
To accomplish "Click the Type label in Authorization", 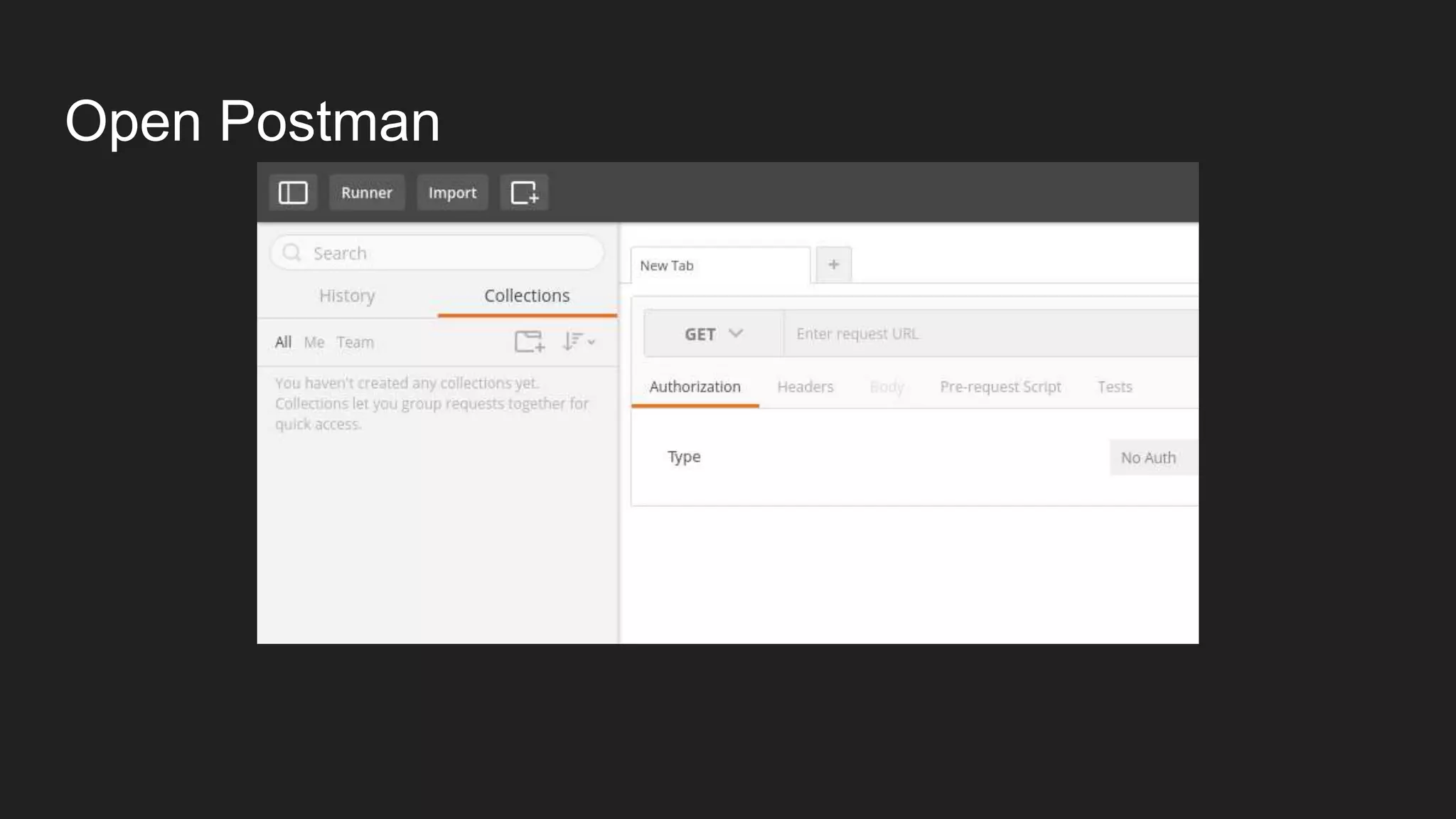I will pyautogui.click(x=684, y=457).
